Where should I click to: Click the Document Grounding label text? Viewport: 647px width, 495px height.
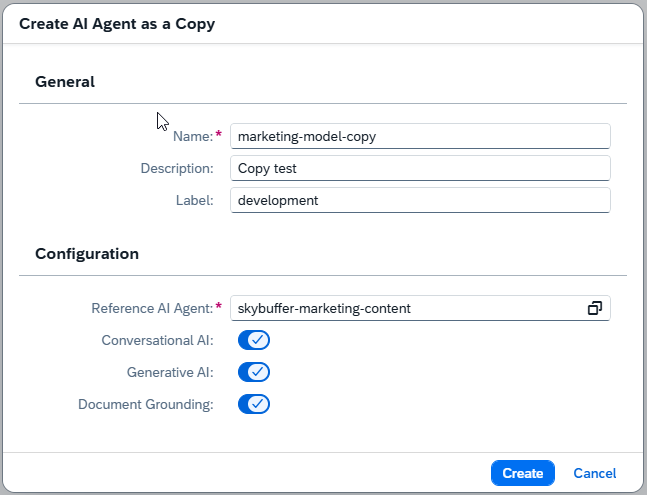(x=146, y=404)
